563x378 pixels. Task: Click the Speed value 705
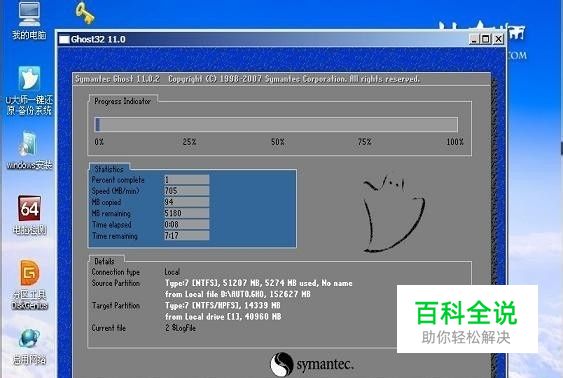point(186,191)
